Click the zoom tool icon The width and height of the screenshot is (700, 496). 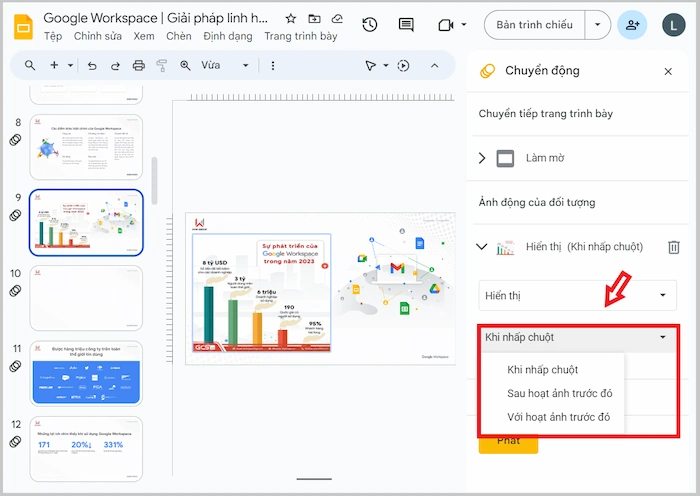(x=185, y=66)
